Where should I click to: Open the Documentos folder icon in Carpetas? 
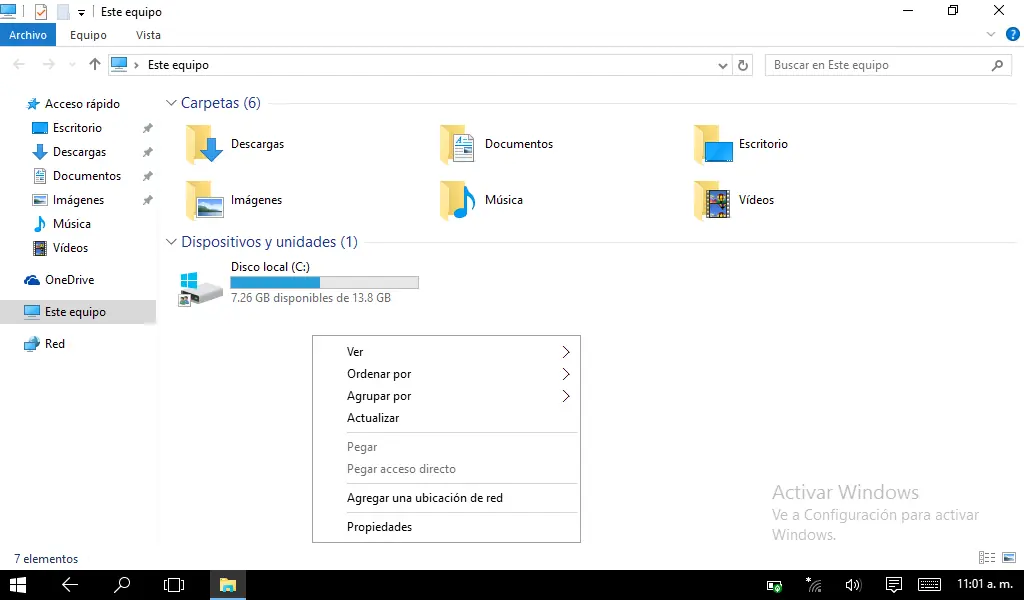click(457, 144)
